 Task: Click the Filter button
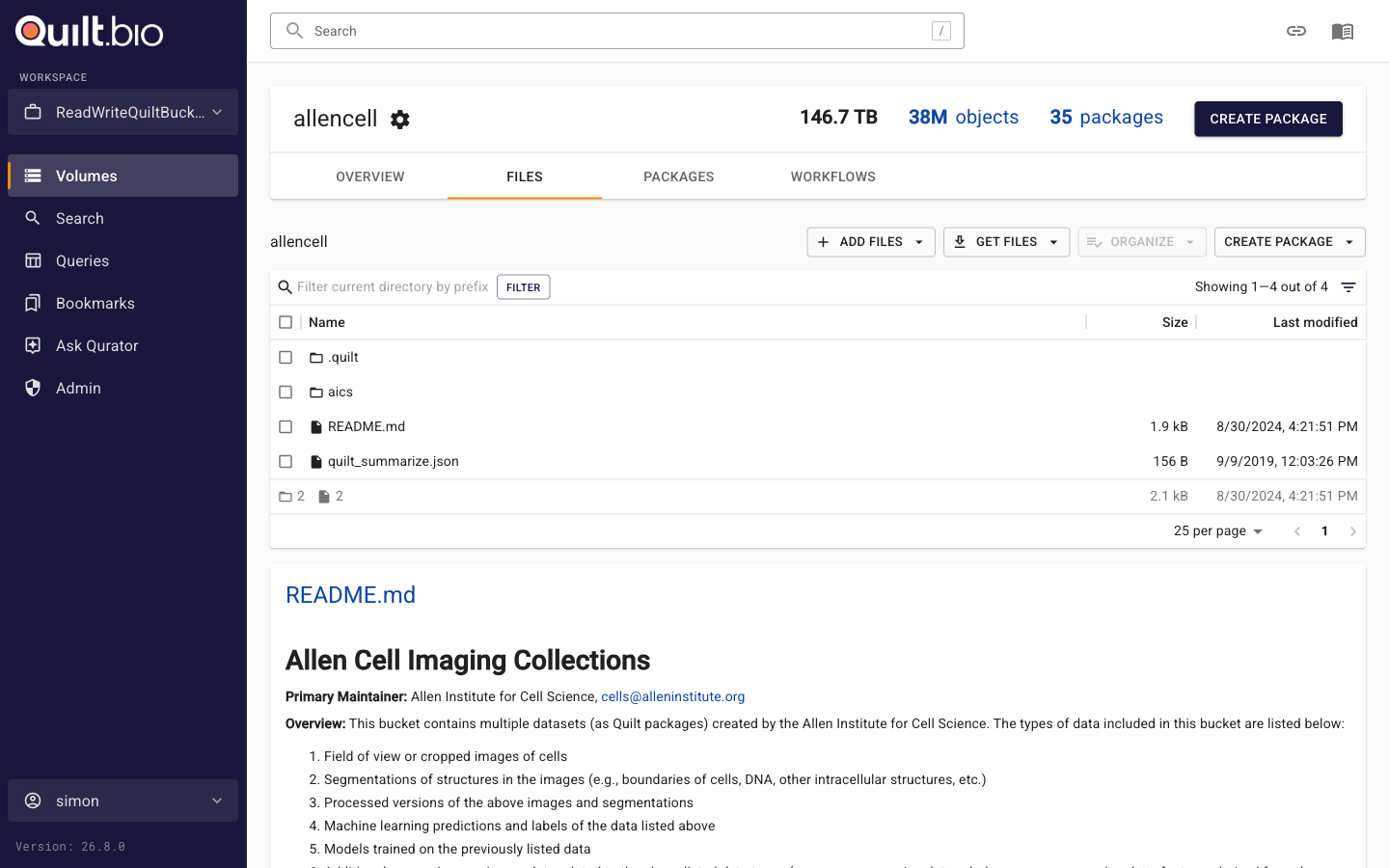point(524,287)
